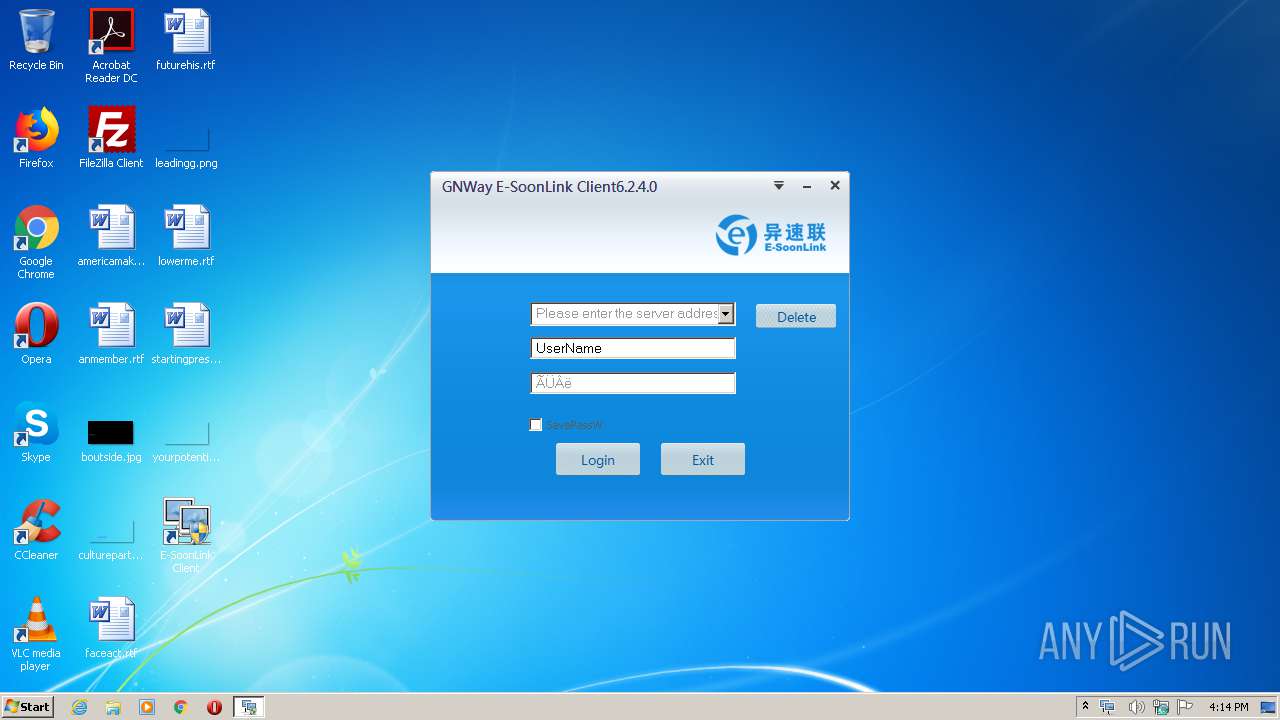Open Action Center flag icon
Screen dimensions: 1280x720
click(x=1186, y=707)
